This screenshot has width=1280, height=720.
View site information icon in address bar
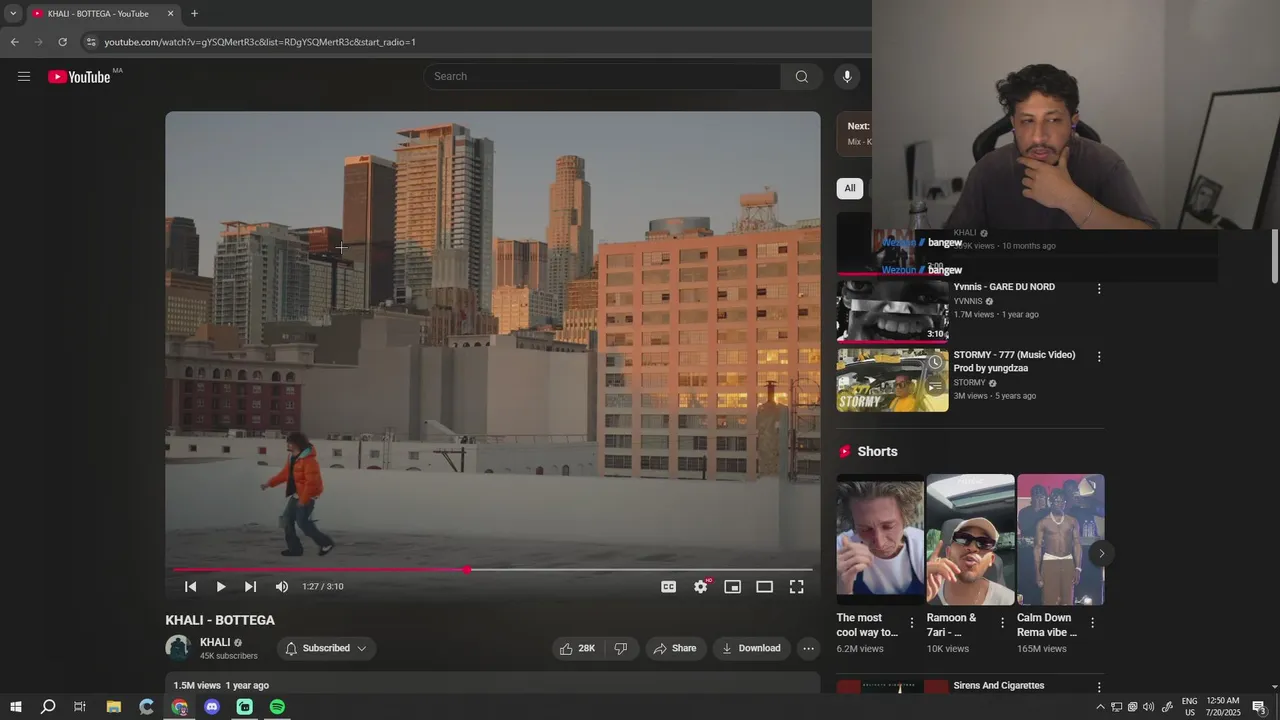click(91, 42)
